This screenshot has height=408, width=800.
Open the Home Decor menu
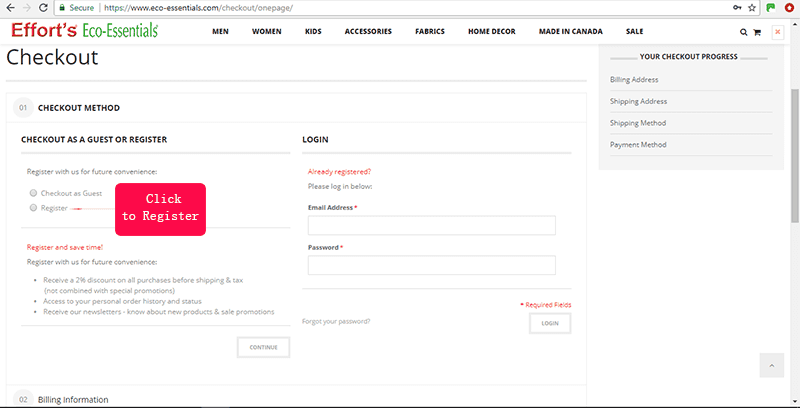[490, 32]
